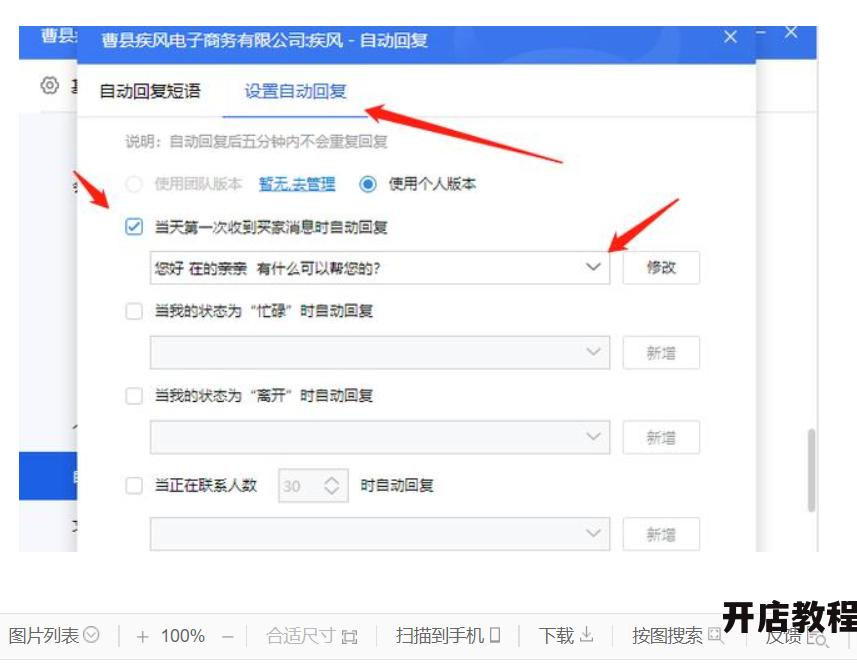The width and height of the screenshot is (857, 664).
Task: Switch to the 设置自动回复 tab
Action: point(295,91)
